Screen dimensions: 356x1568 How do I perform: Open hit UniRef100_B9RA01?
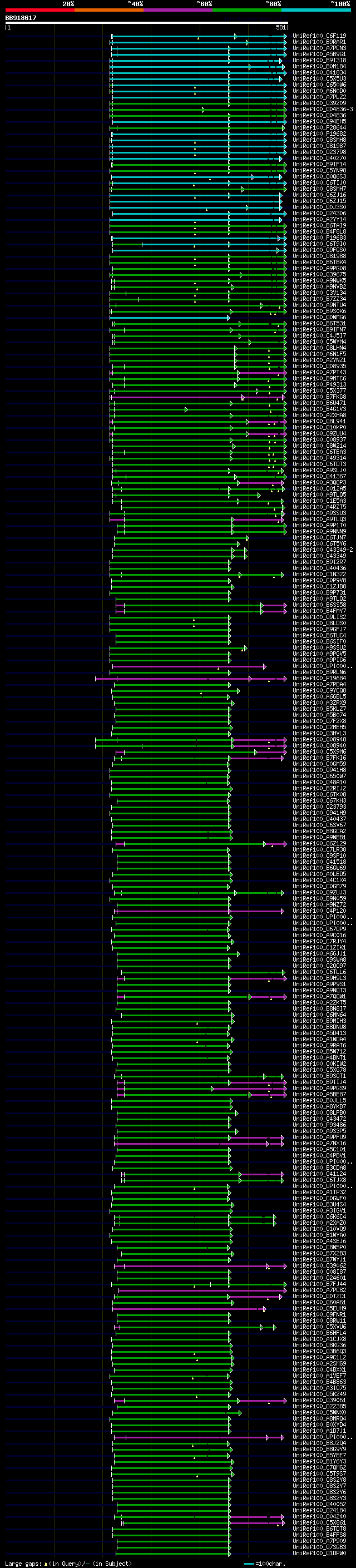319,42
